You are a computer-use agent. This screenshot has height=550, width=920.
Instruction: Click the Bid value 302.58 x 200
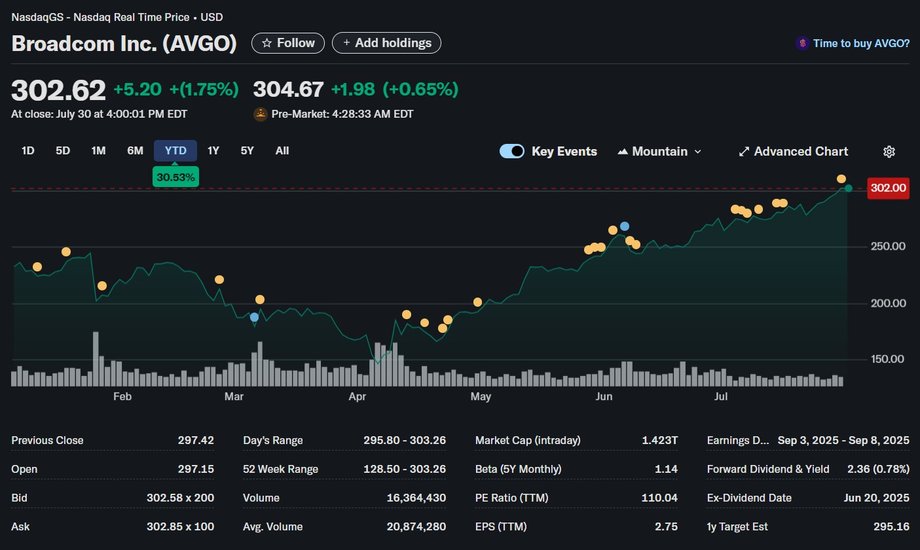coord(180,498)
